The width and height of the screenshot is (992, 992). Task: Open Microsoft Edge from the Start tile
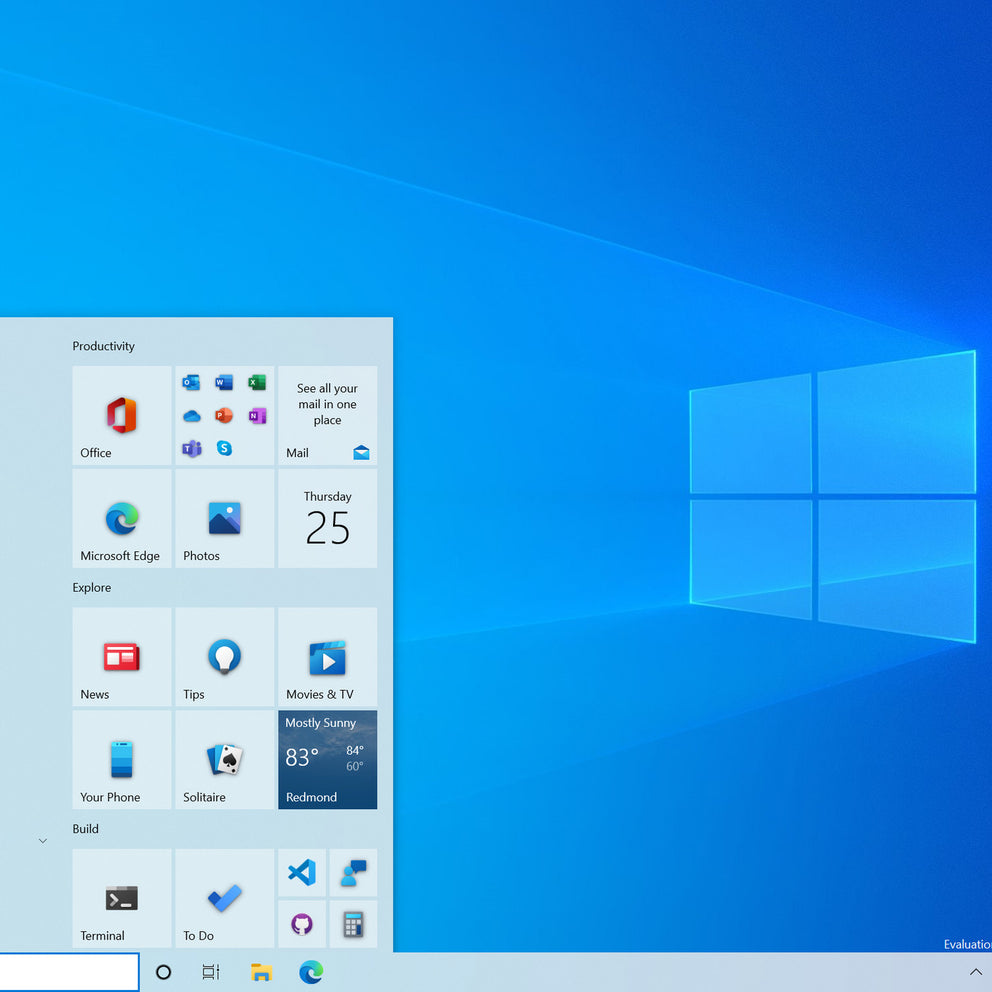click(120, 519)
